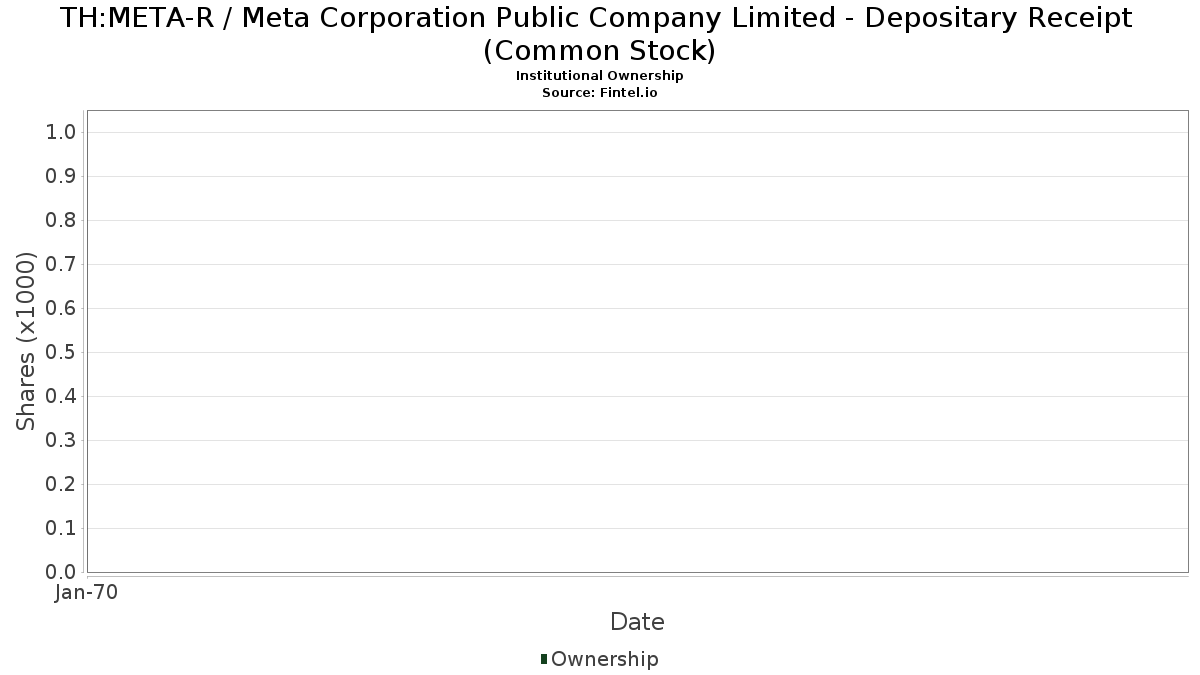Viewport: 1200px width, 675px height.
Task: Select the Institutional Ownership subtitle
Action: [599, 76]
